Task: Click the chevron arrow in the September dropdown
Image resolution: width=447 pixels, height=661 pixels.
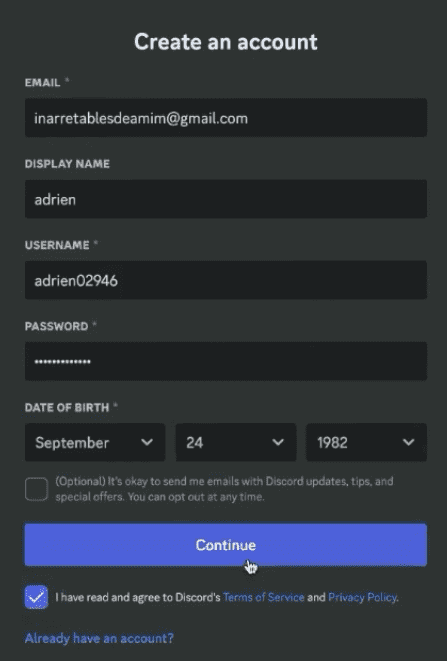Action: pyautogui.click(x=147, y=442)
